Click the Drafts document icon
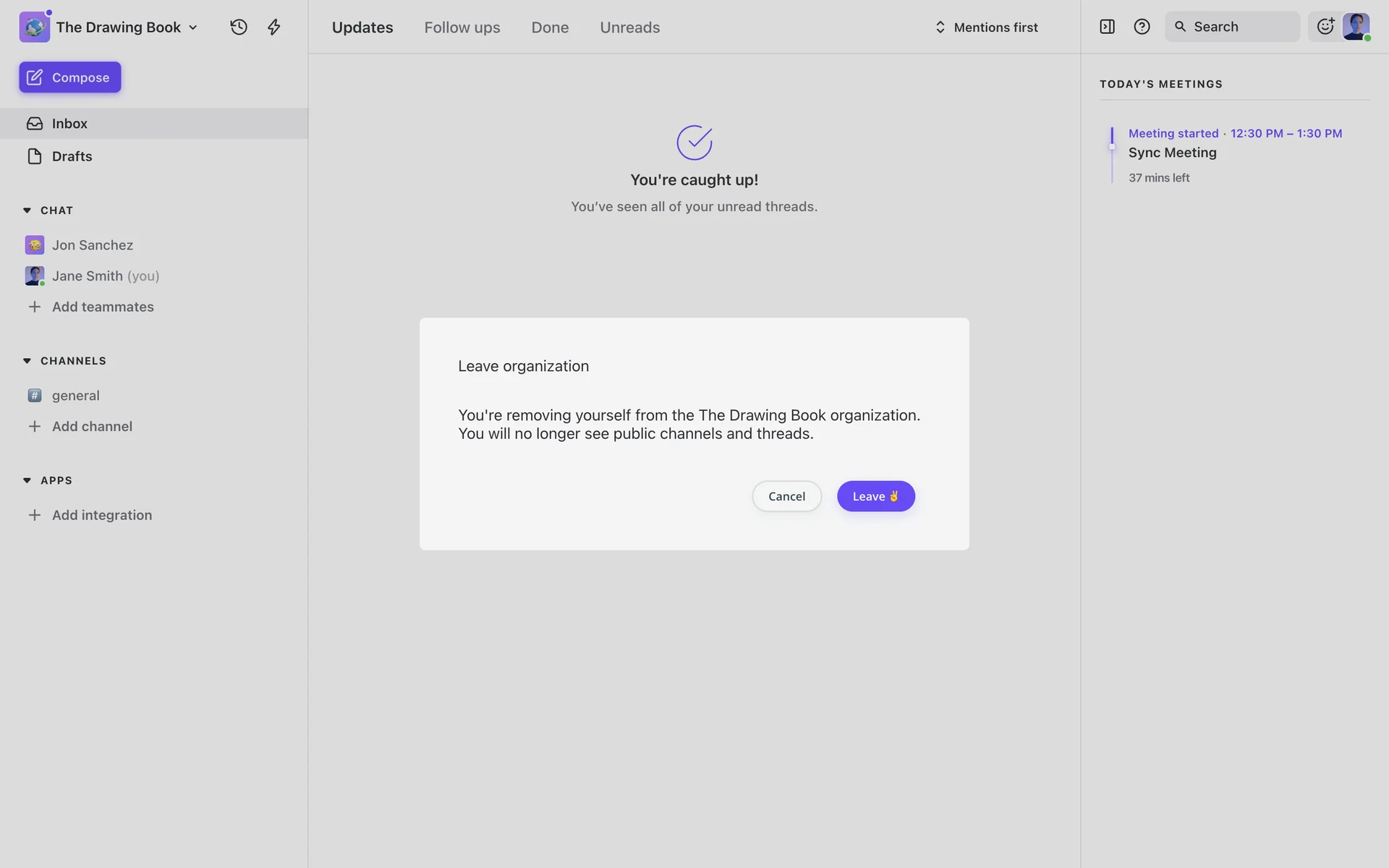 tap(35, 156)
